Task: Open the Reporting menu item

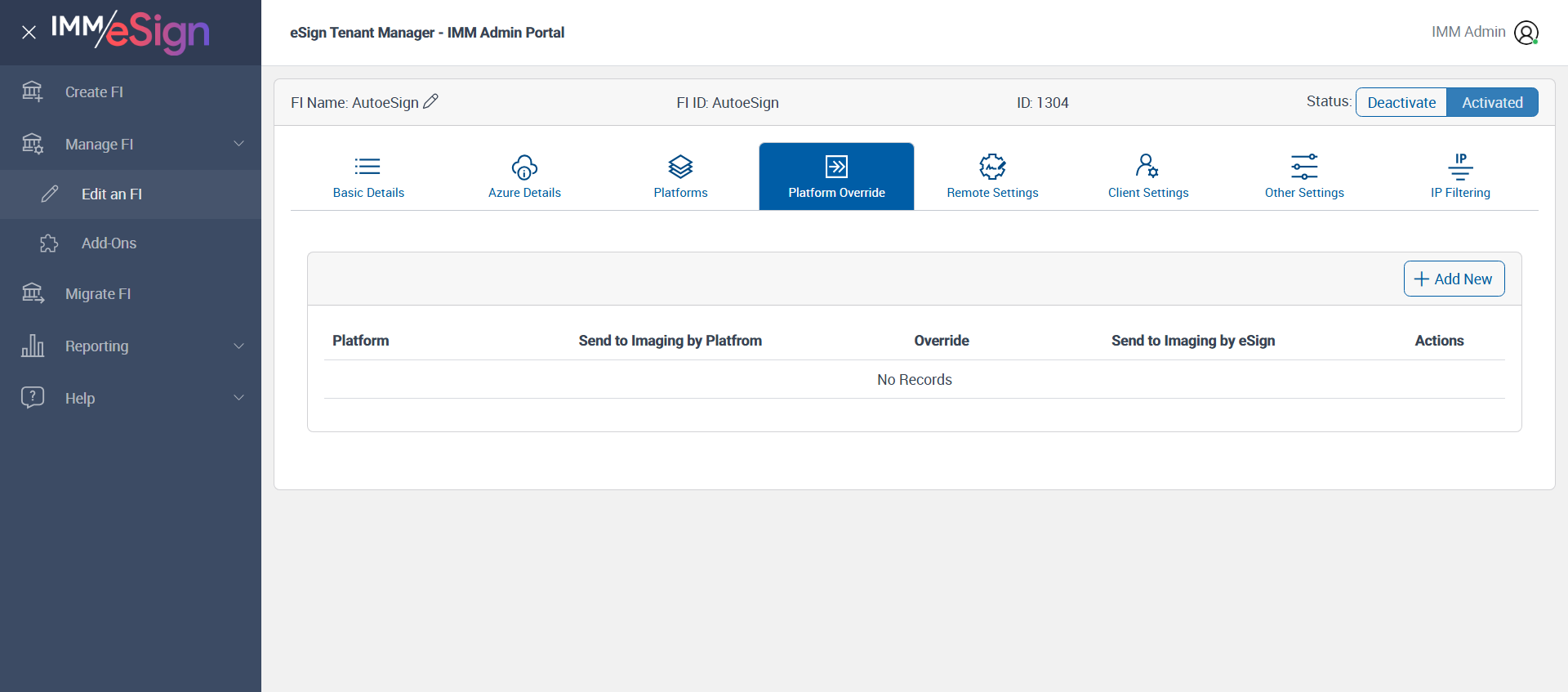Action: 131,346
